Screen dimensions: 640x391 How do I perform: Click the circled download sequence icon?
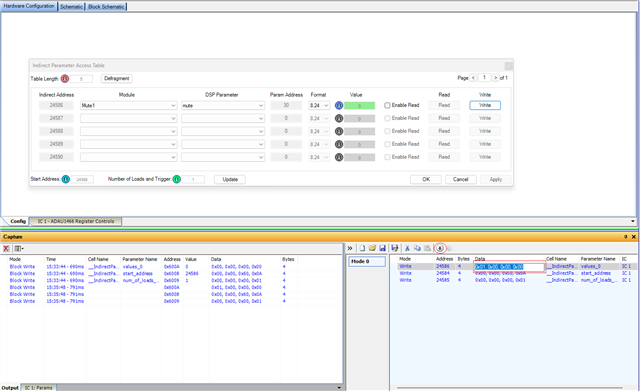point(440,248)
